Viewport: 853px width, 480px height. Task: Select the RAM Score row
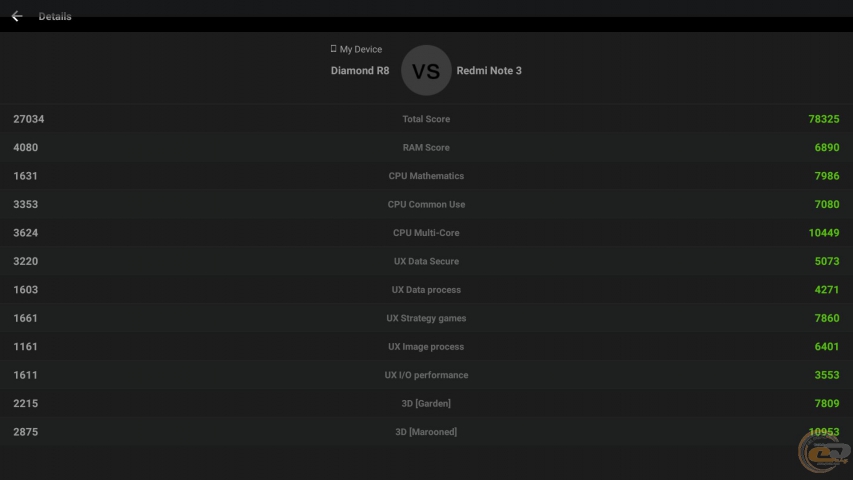(426, 148)
